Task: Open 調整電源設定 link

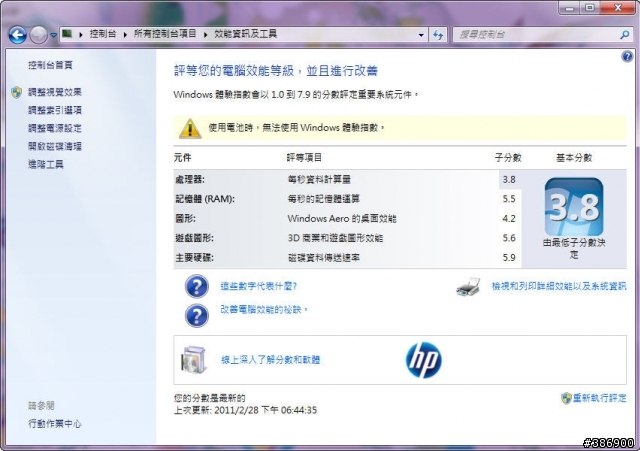Action: pyautogui.click(x=55, y=128)
